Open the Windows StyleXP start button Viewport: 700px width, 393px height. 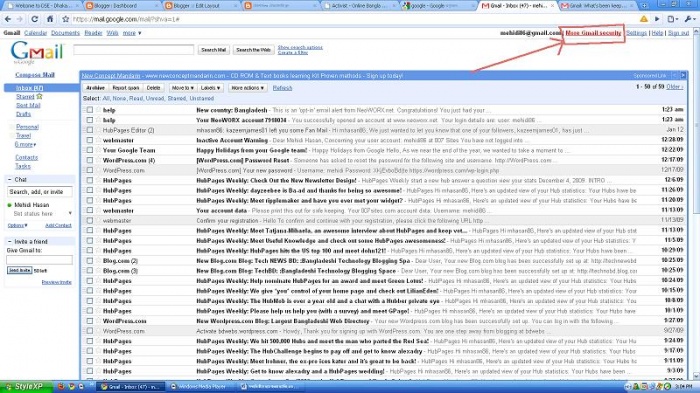coord(25,387)
